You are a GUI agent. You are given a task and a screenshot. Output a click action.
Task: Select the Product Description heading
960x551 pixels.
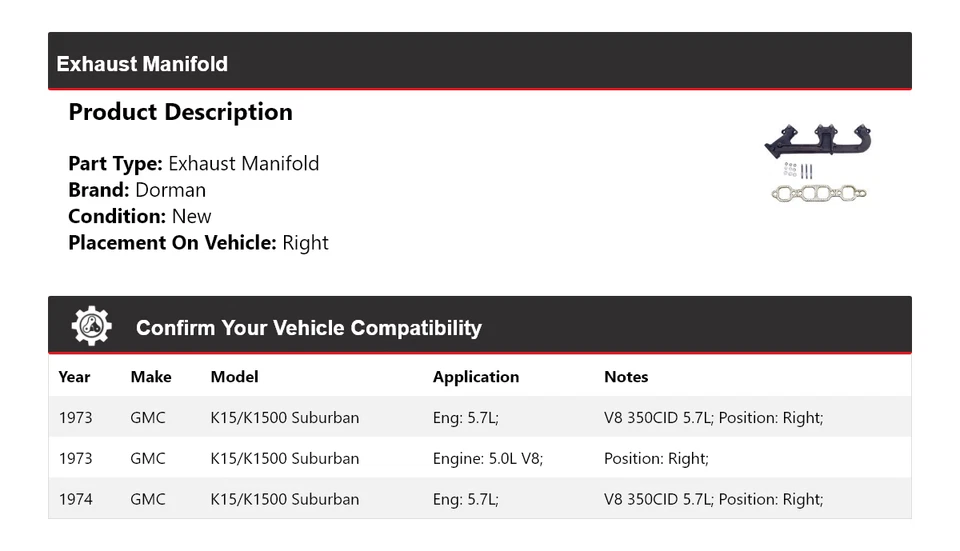pyautogui.click(x=180, y=112)
